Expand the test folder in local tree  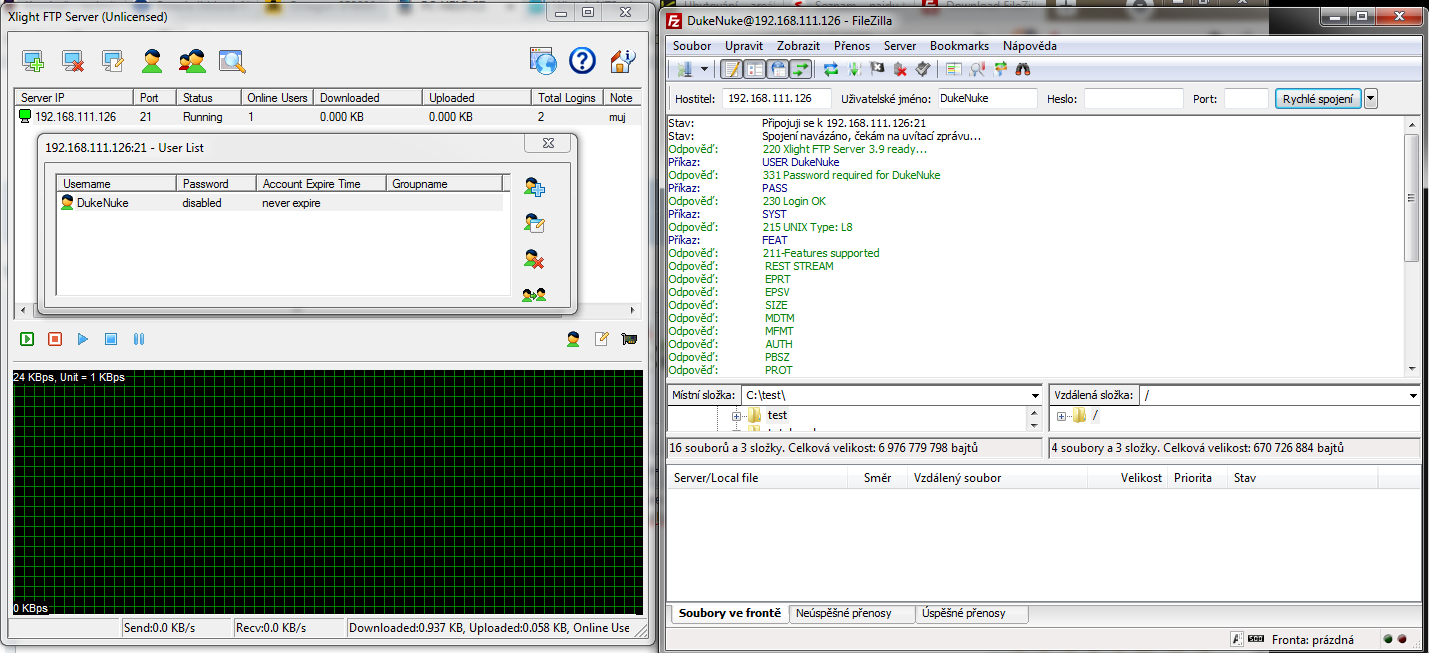(x=737, y=415)
